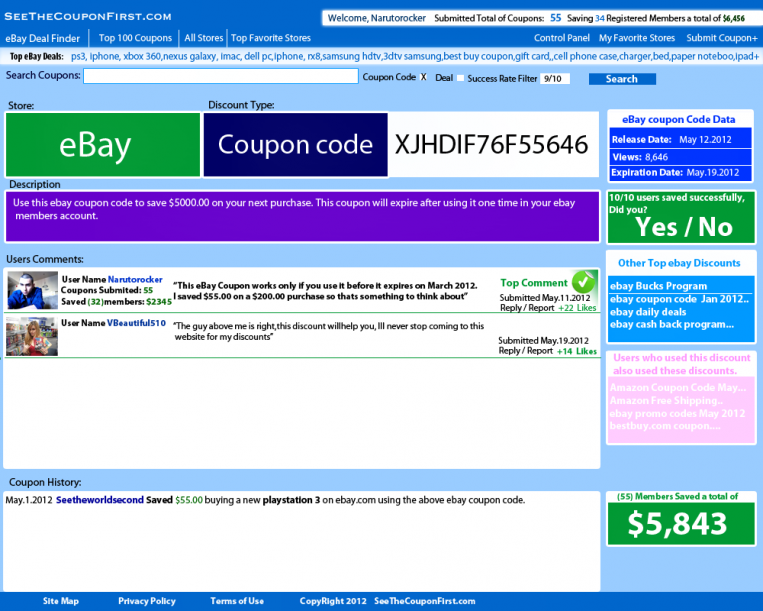Open ebay Bucks Program discount
The height and width of the screenshot is (611, 763).
tap(658, 286)
